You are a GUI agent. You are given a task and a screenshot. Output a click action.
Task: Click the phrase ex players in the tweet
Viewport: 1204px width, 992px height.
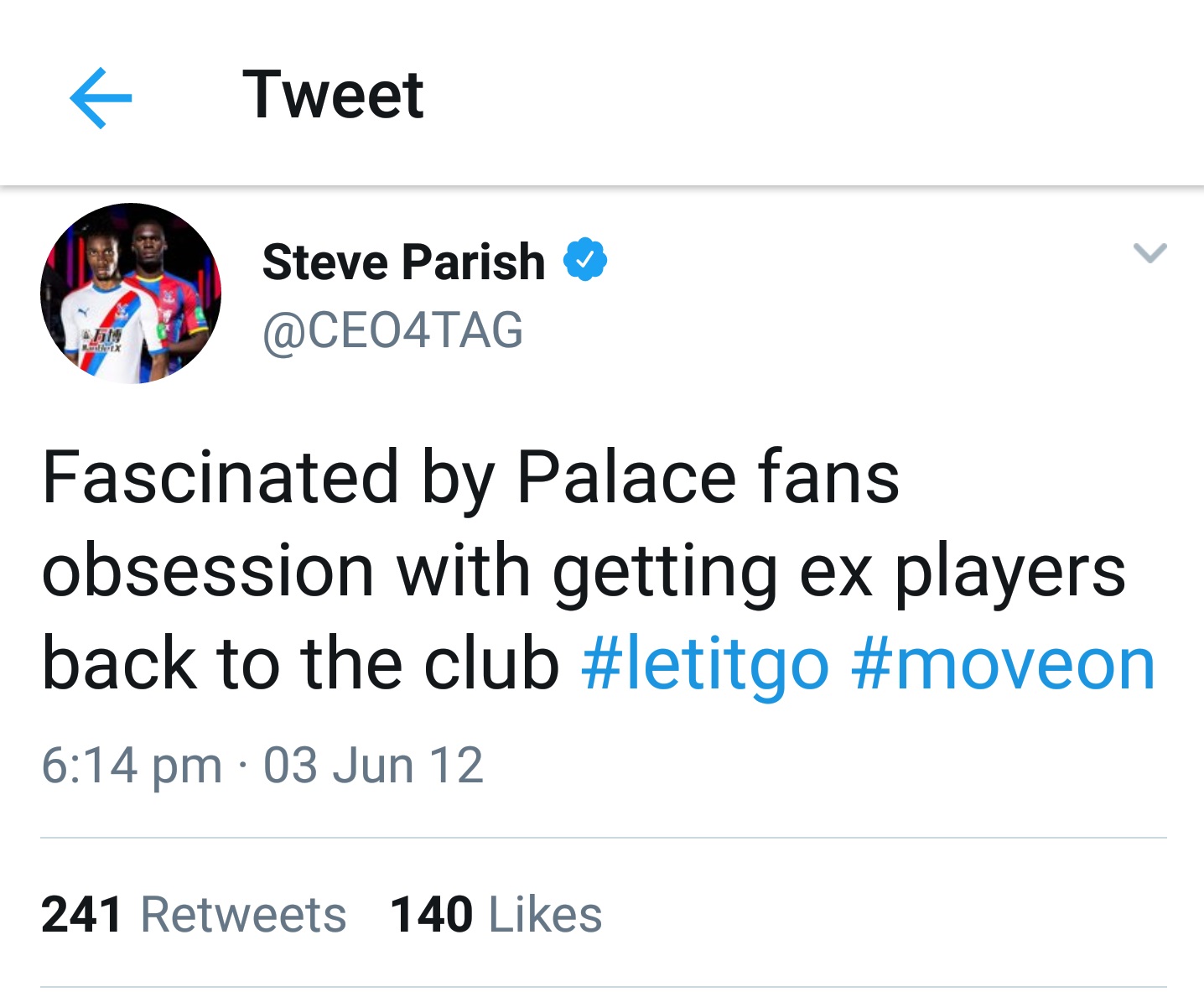pos(962,571)
